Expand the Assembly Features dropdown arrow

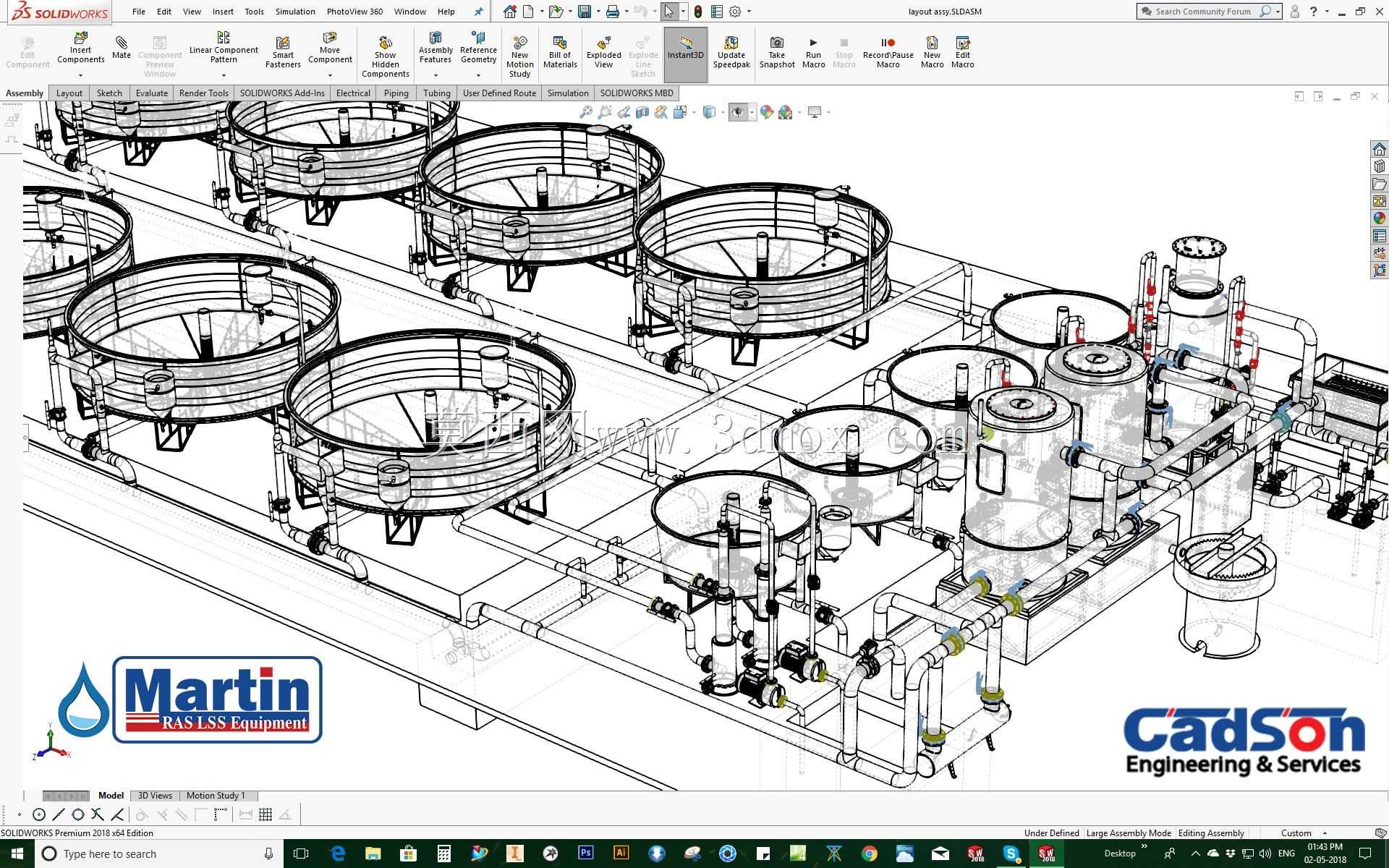click(436, 75)
